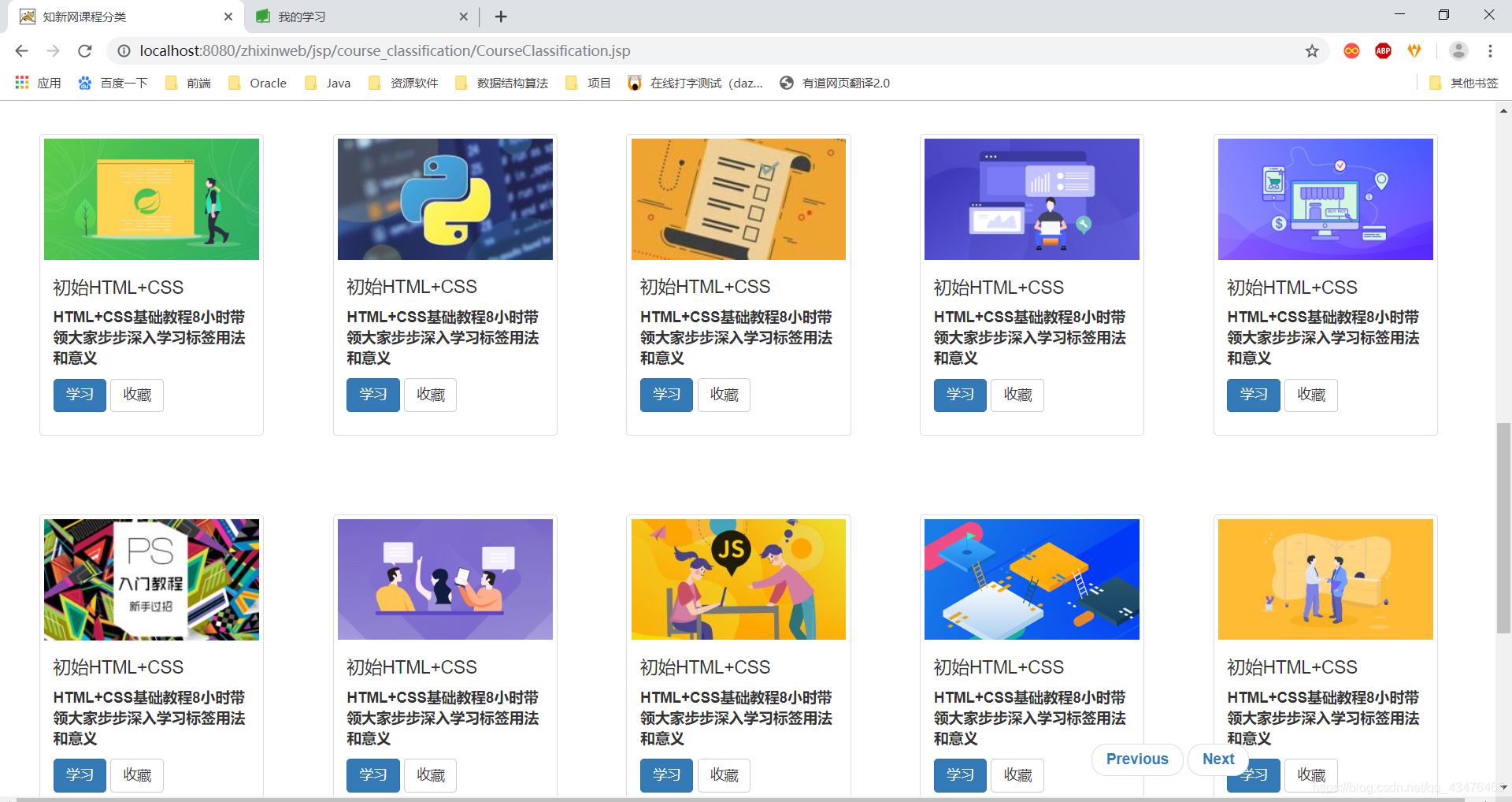Image resolution: width=1512 pixels, height=802 pixels.
Task: Open the Chrome three-dot menu
Action: click(x=1491, y=50)
